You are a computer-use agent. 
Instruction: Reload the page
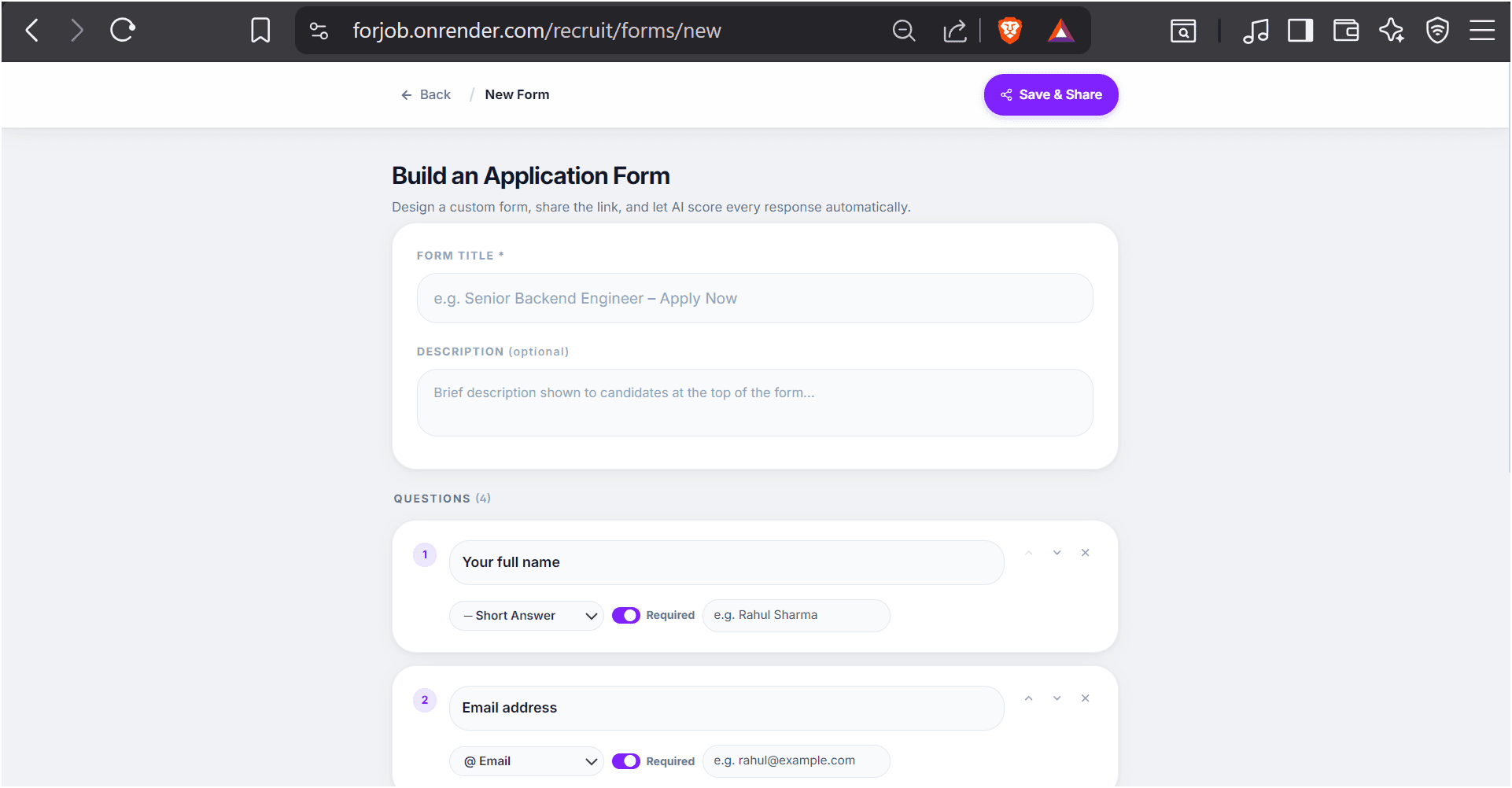(123, 31)
